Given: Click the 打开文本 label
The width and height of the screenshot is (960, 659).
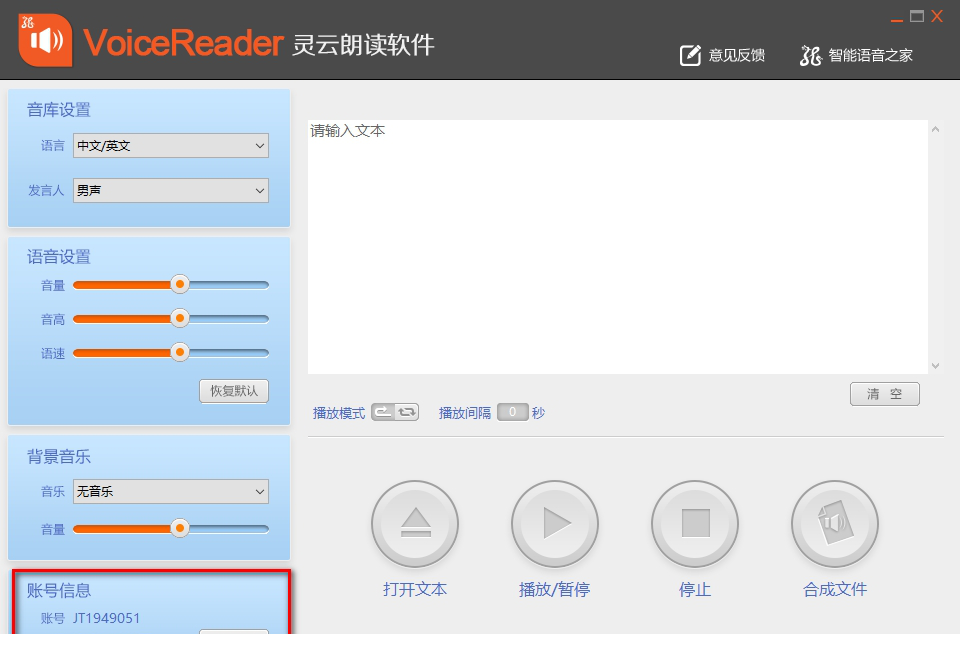Looking at the screenshot, I should tap(415, 589).
